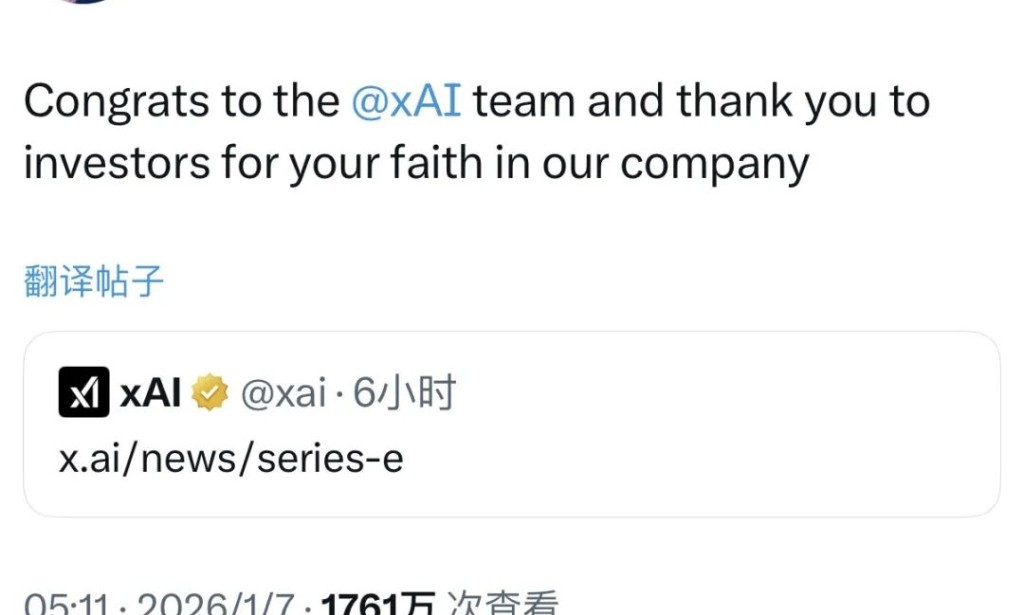Tap the 1761万 view count number
This screenshot has width=1024, height=615.
(x=378, y=603)
